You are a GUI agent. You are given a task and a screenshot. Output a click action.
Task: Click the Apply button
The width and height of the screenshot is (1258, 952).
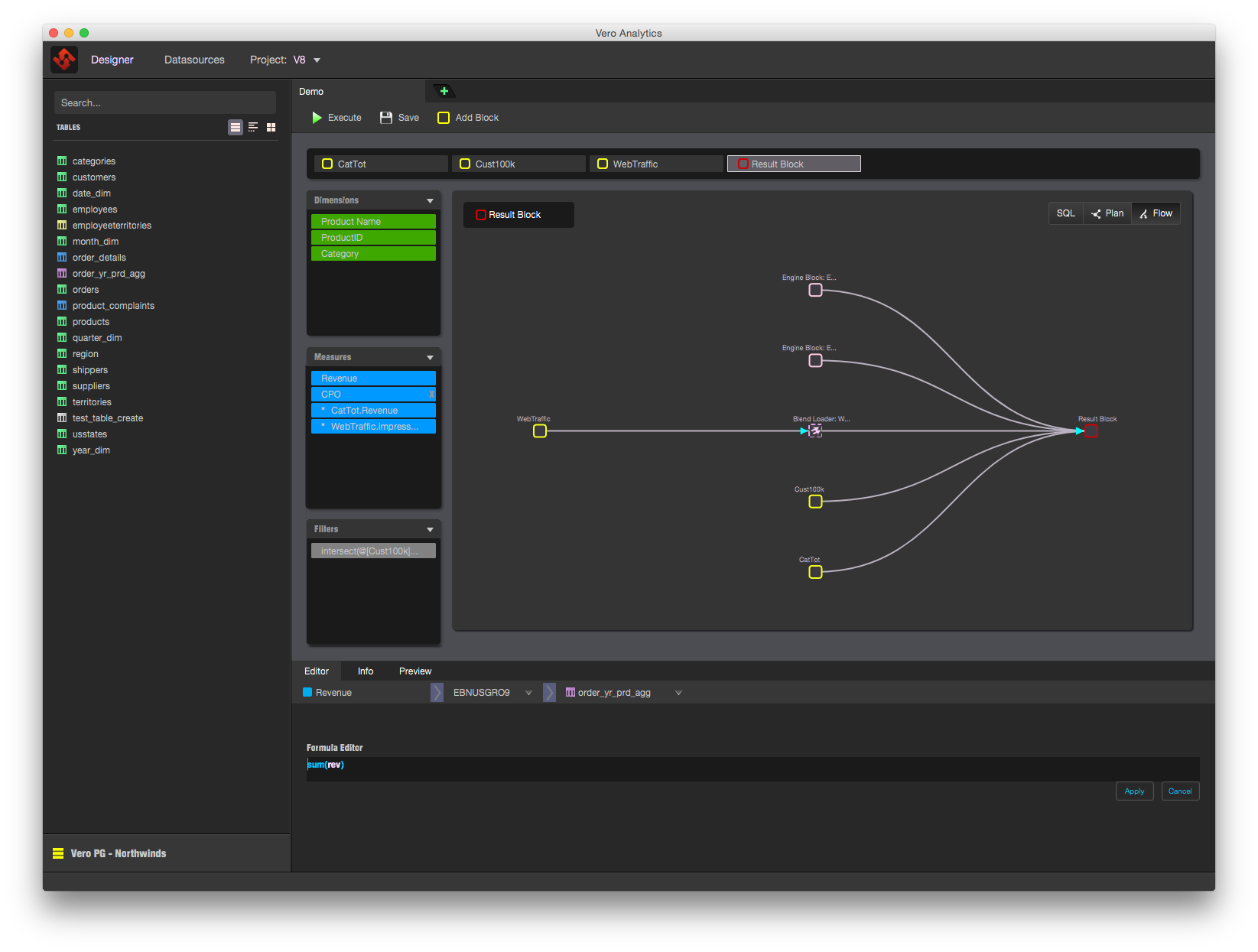[x=1134, y=791]
